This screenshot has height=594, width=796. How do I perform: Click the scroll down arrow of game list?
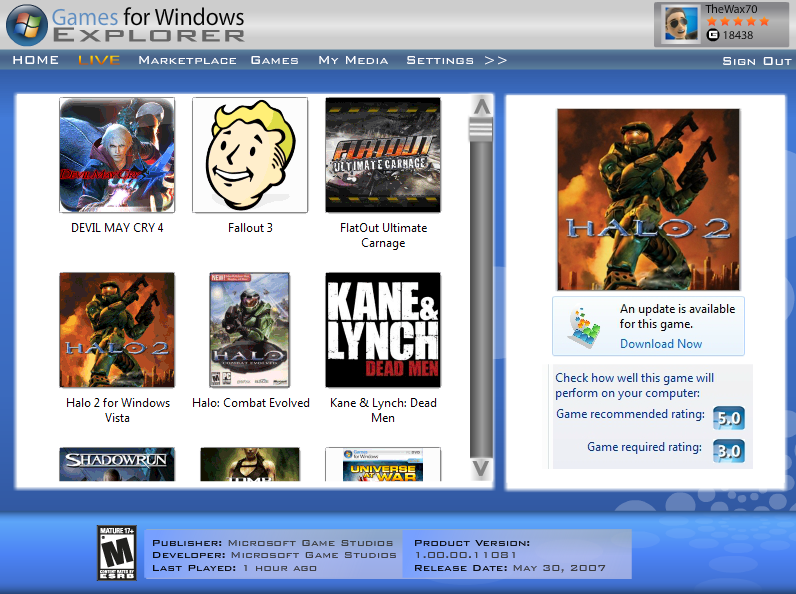[481, 468]
